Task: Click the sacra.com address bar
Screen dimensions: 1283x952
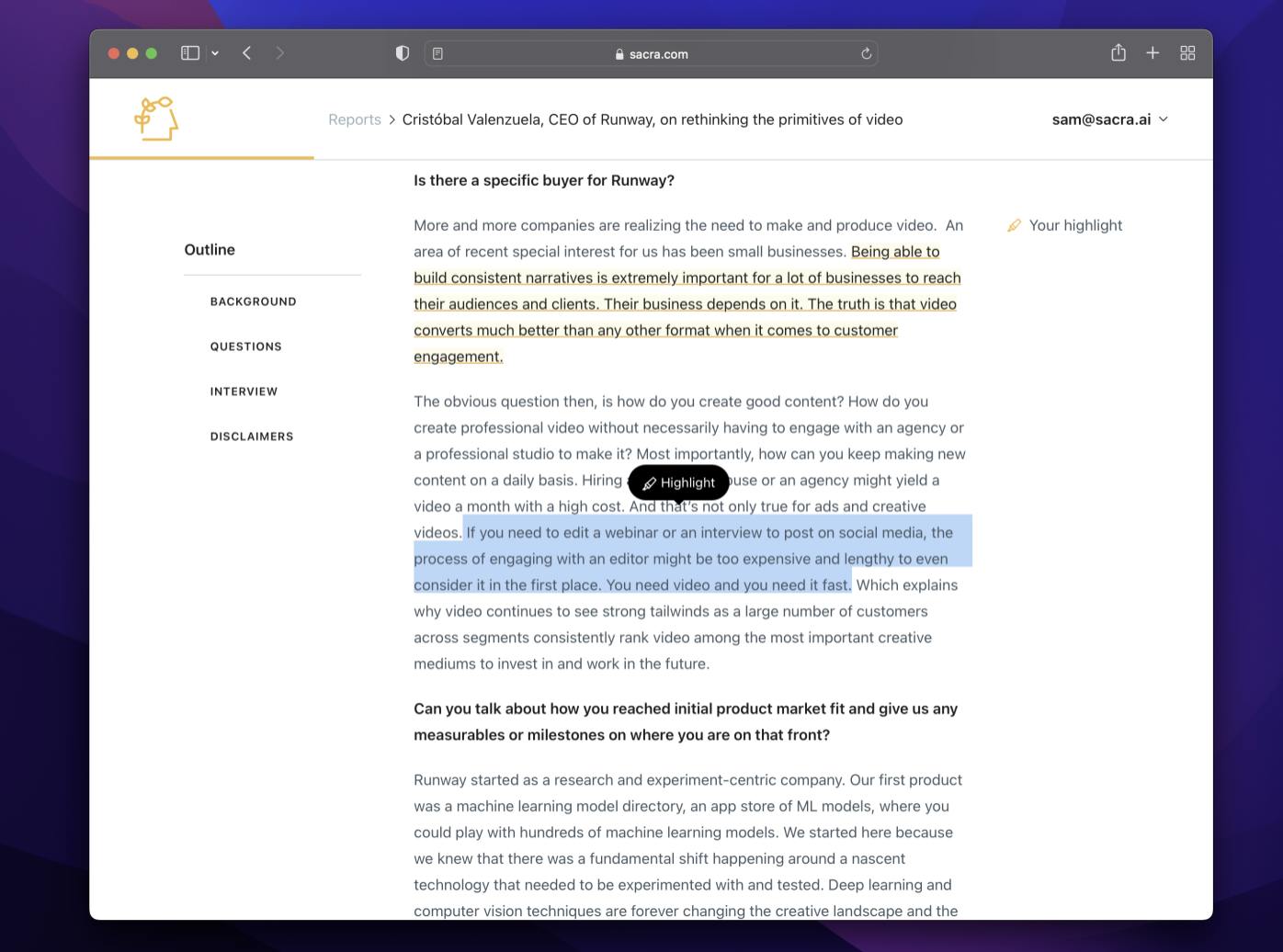Action: pos(651,53)
